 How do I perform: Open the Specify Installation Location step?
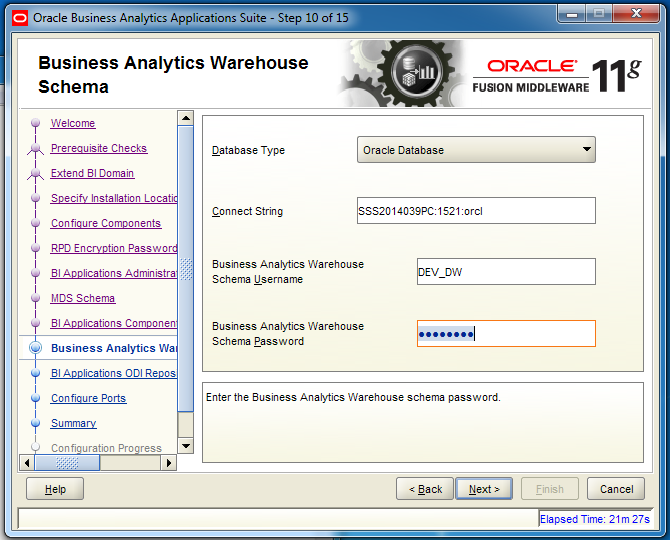coord(114,198)
